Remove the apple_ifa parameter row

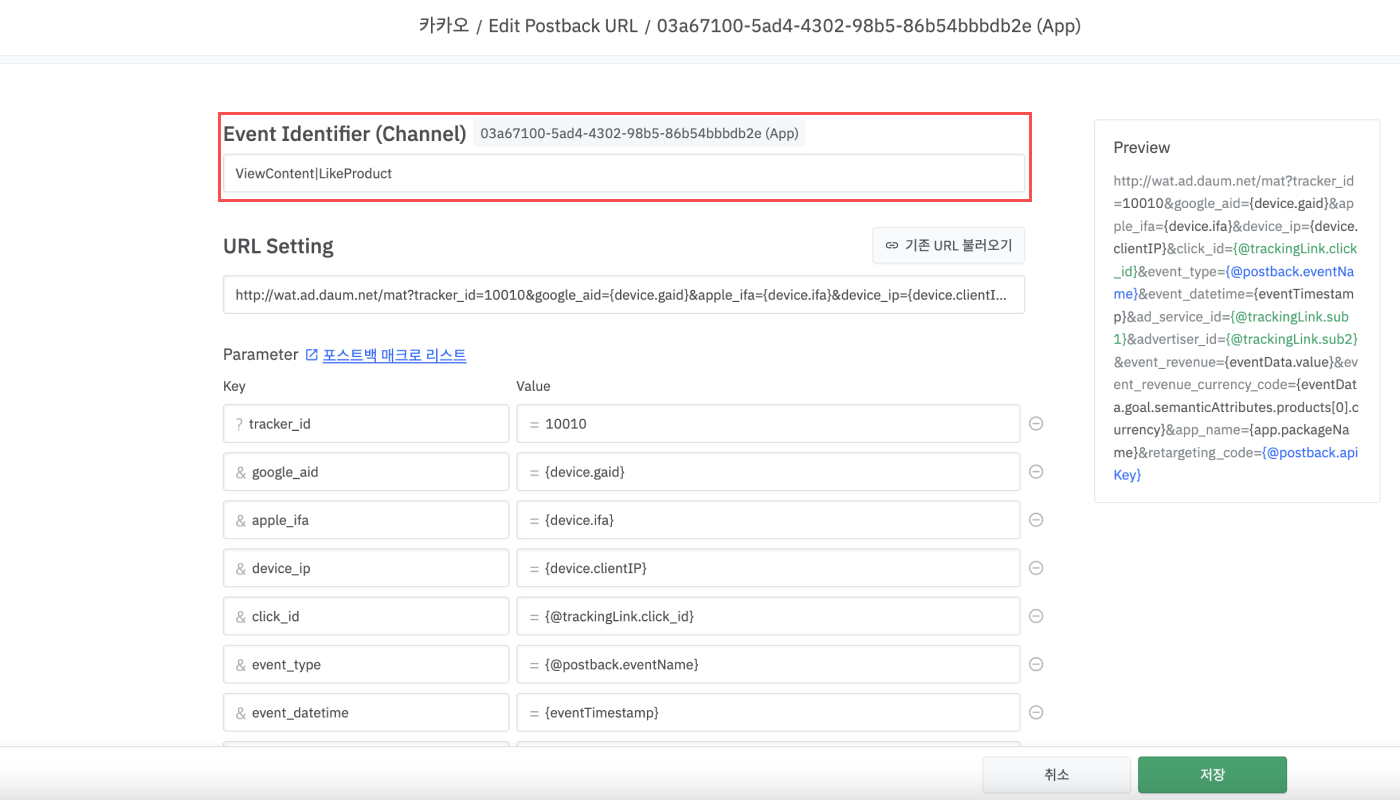click(x=1036, y=519)
